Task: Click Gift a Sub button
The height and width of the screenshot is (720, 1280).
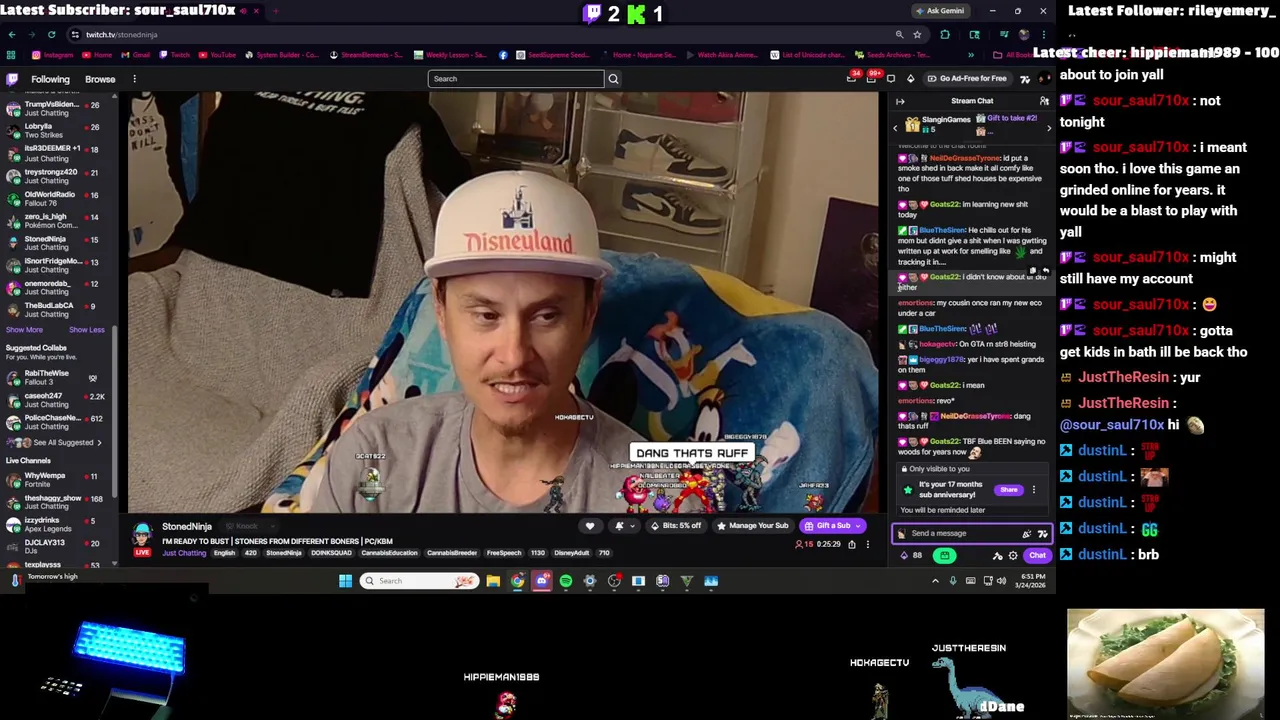Action: click(x=833, y=526)
